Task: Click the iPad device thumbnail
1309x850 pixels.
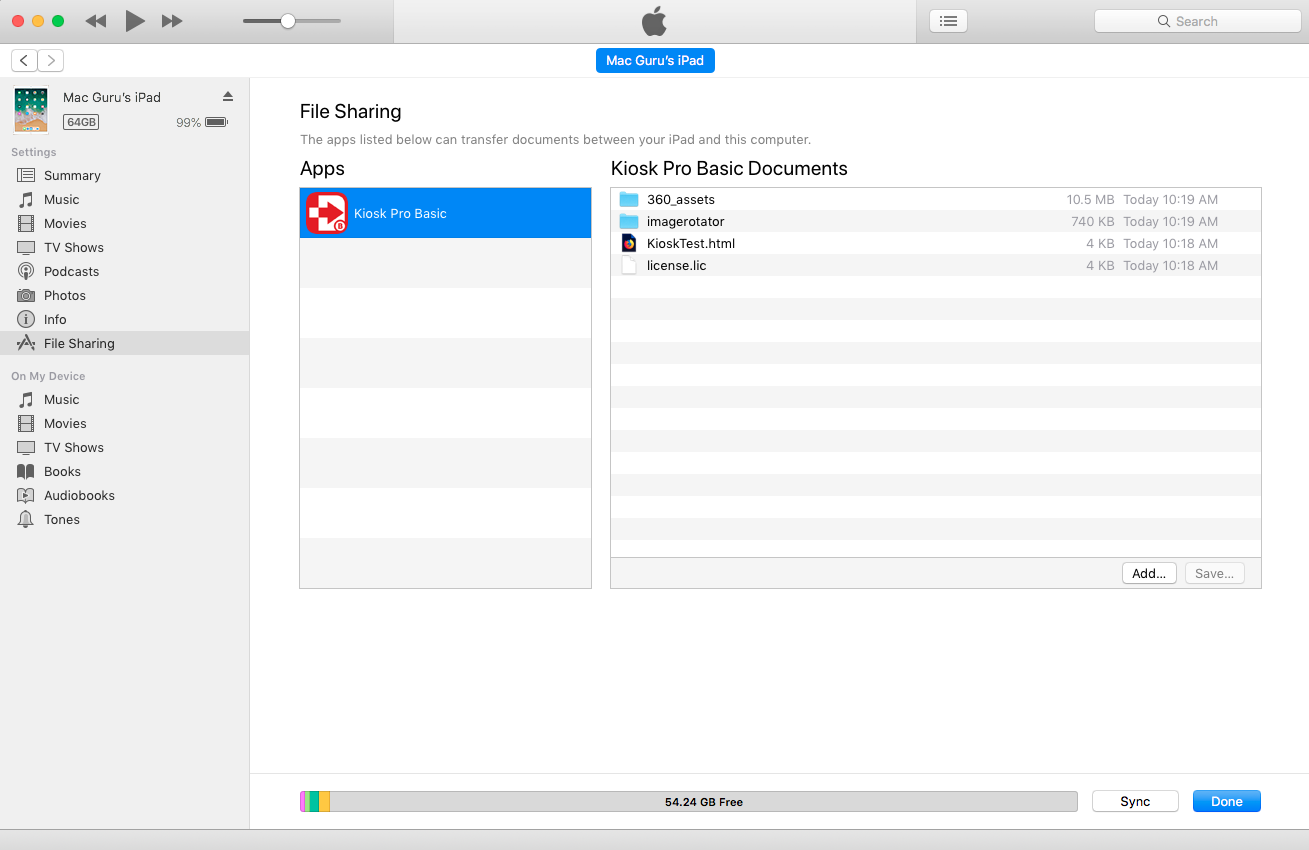Action: (31, 110)
